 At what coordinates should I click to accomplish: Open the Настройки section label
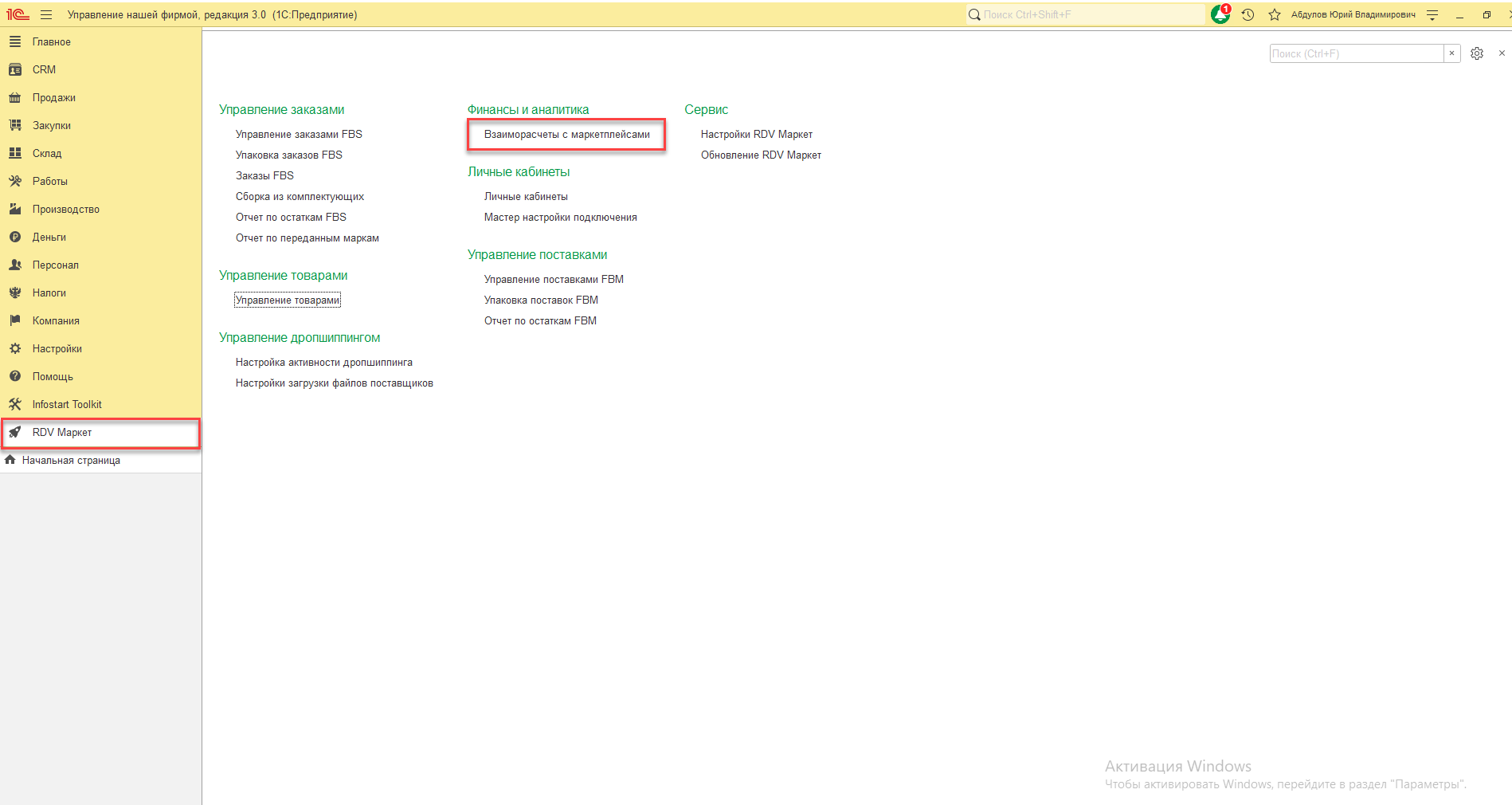pyautogui.click(x=57, y=348)
